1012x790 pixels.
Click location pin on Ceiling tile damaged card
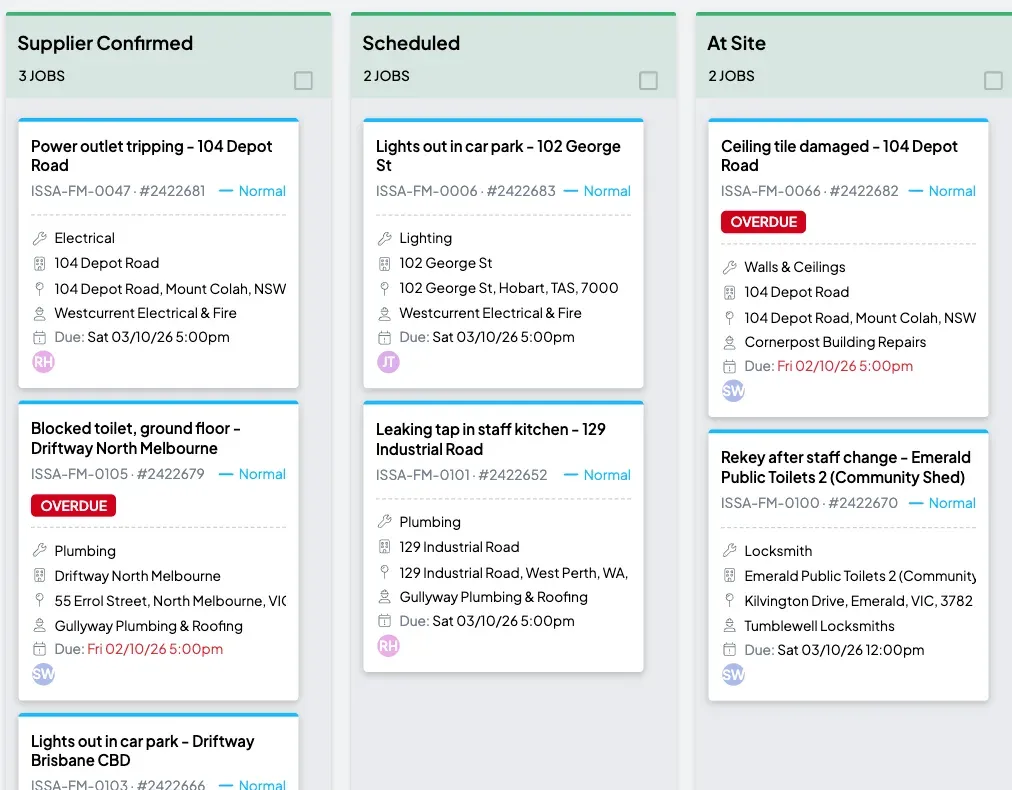[729, 318]
